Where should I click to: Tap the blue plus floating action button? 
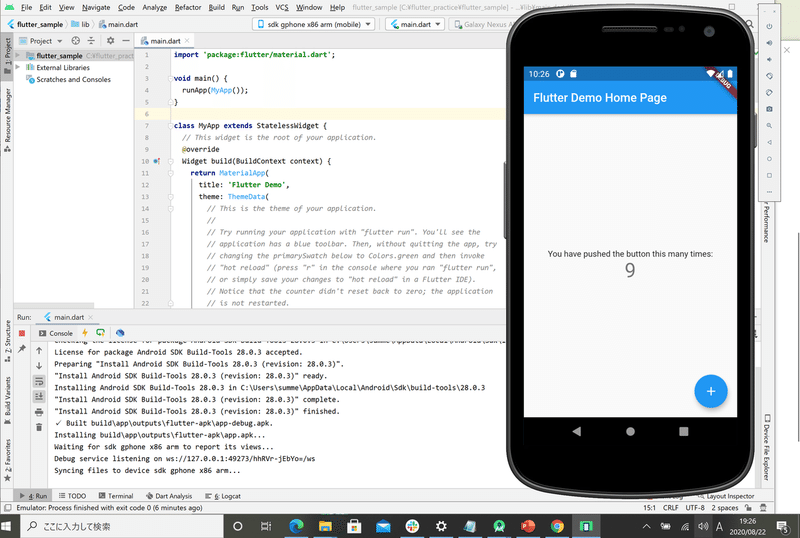coord(711,392)
